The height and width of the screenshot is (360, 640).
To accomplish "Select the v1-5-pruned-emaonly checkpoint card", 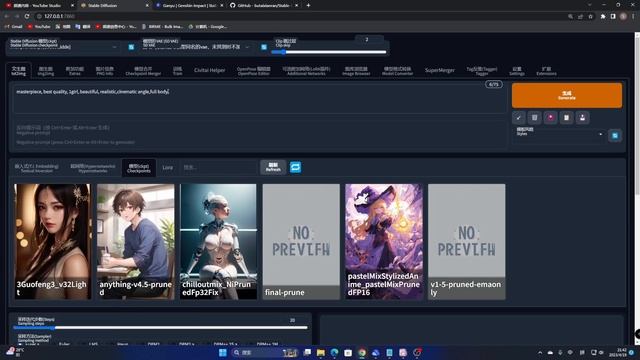I will [467, 242].
